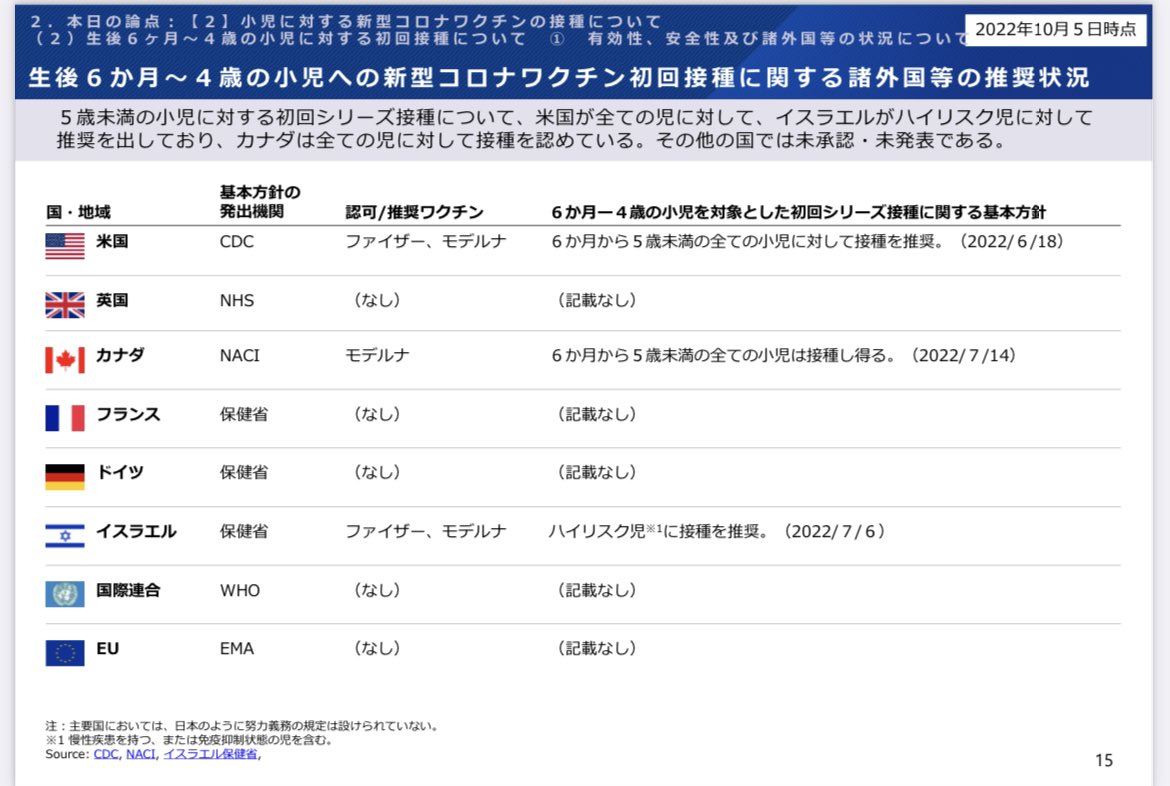Click the page number 15

[1104, 760]
